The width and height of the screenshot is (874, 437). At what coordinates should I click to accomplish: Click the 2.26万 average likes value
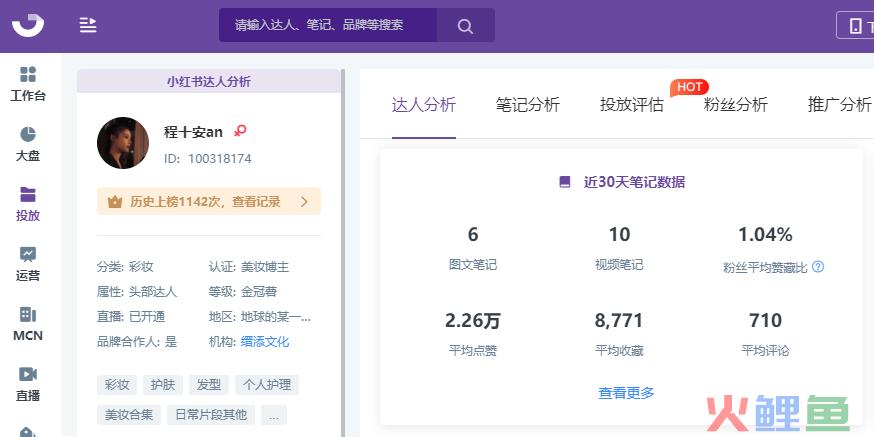473,321
